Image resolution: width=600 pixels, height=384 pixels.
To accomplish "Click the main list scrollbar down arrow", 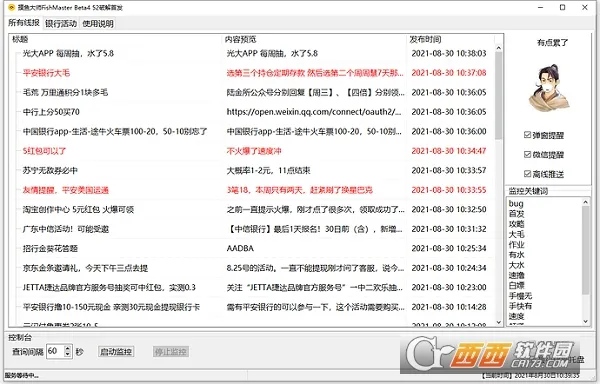I will (x=499, y=322).
